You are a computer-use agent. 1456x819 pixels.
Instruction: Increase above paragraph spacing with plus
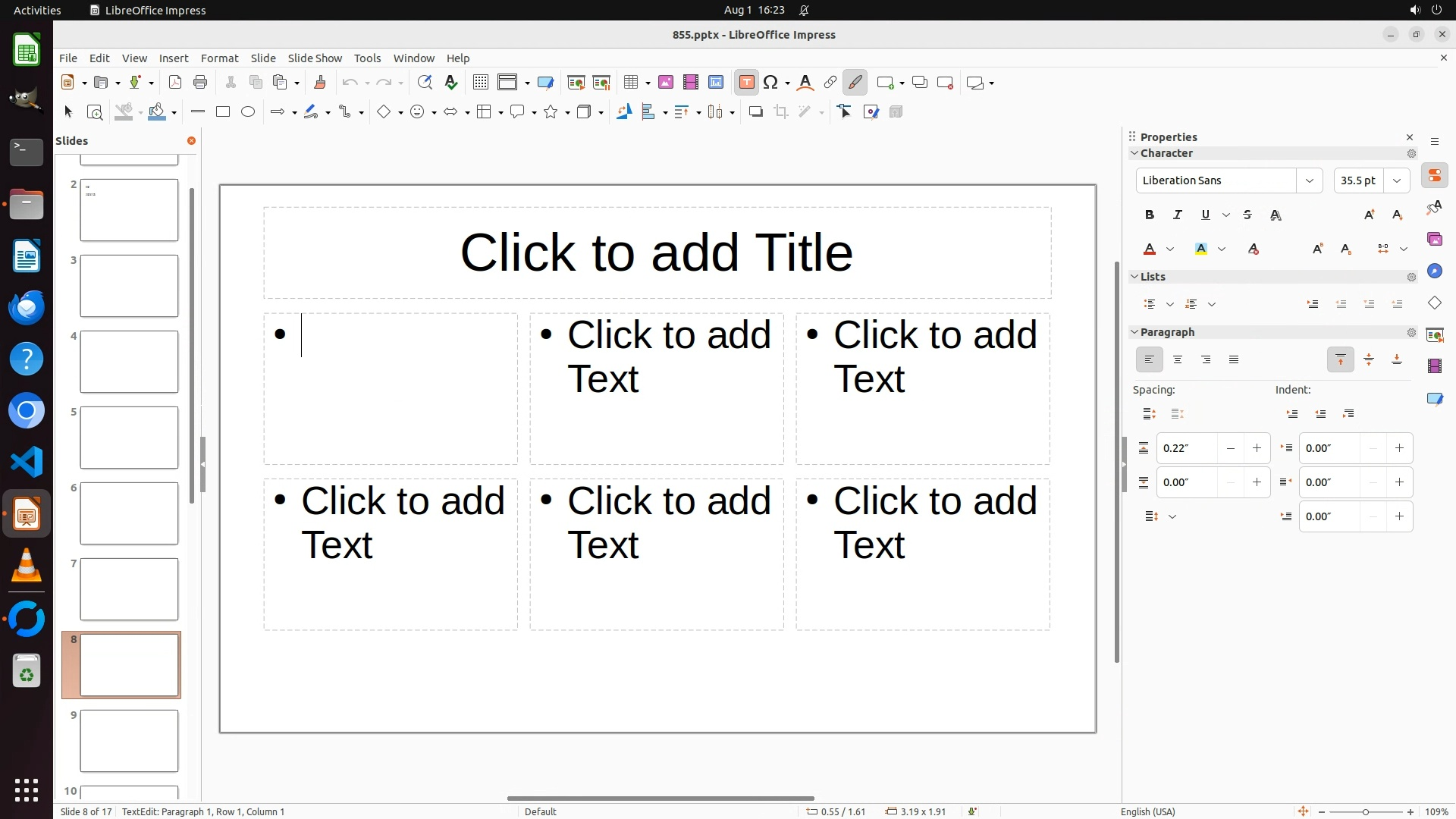(1257, 448)
